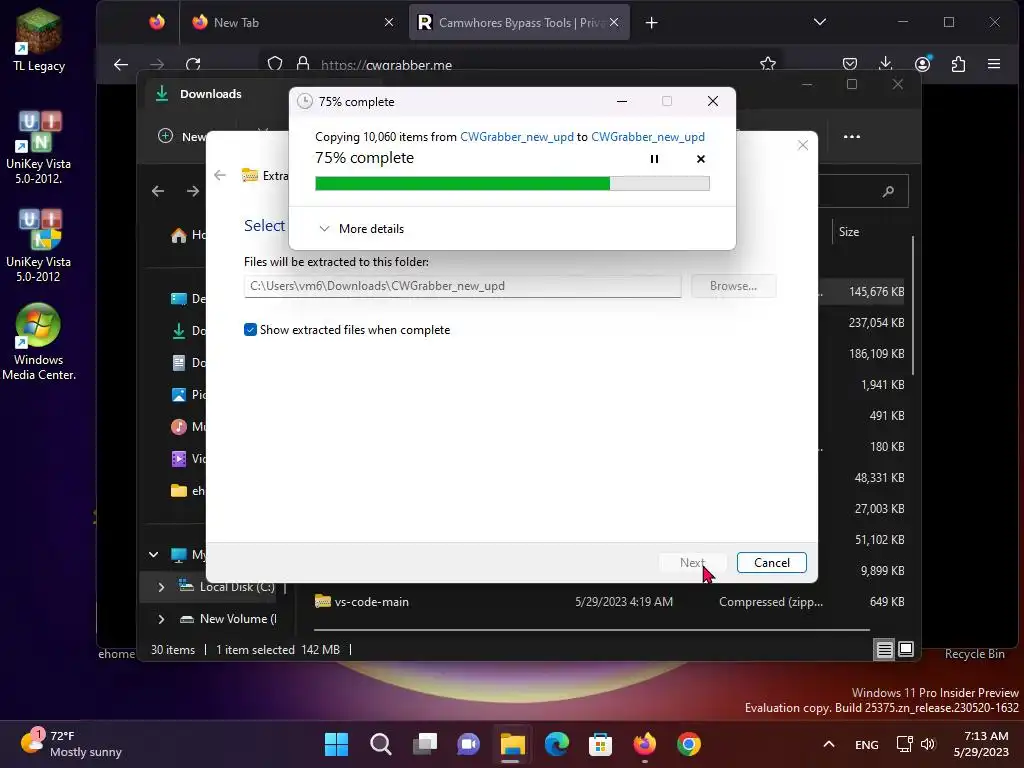Open the weather widget on taskbar

[71, 744]
